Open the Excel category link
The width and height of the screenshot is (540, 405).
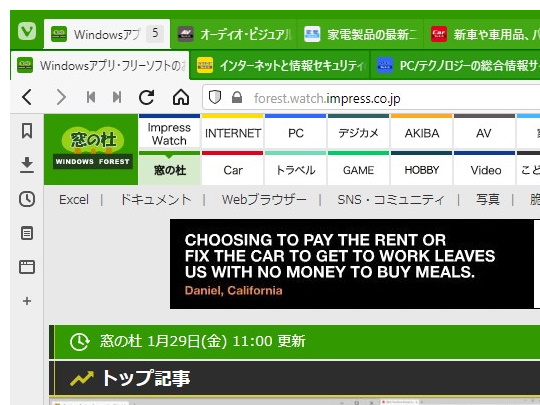74,200
